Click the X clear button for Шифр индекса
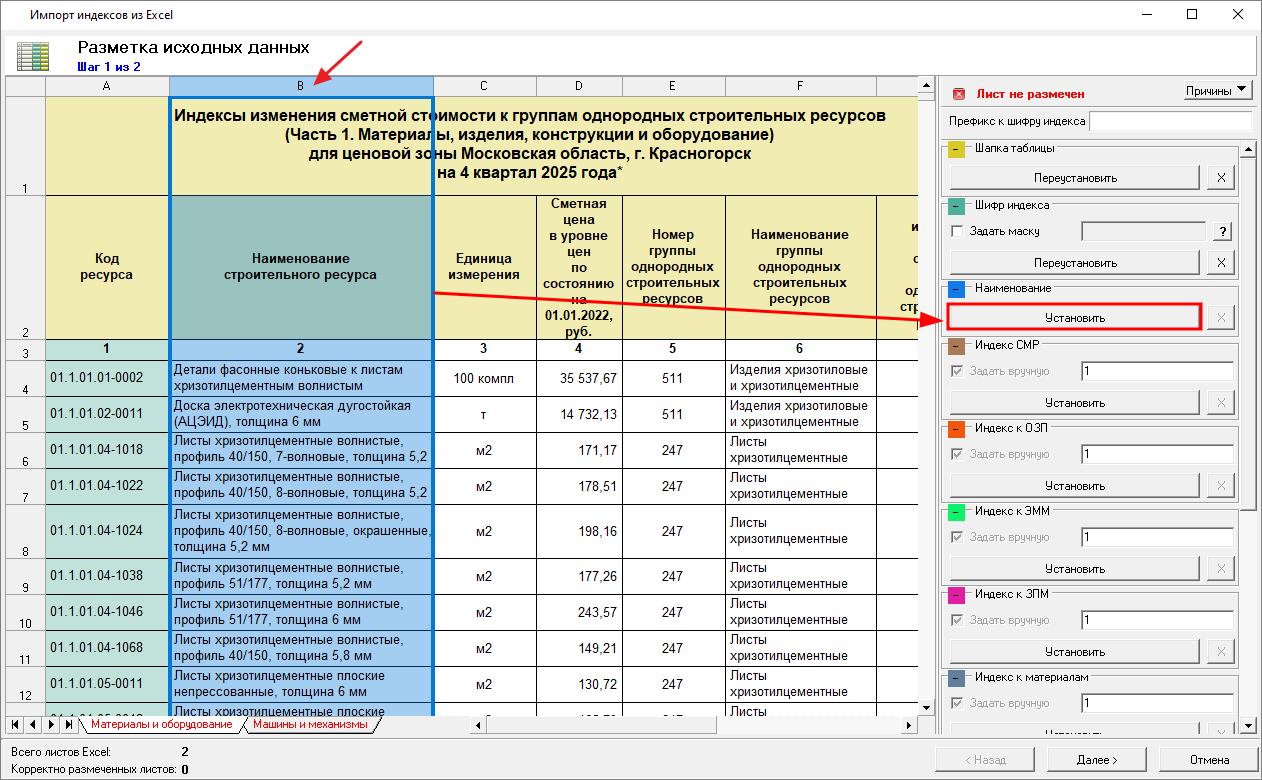The height and width of the screenshot is (780, 1262). tap(1221, 263)
